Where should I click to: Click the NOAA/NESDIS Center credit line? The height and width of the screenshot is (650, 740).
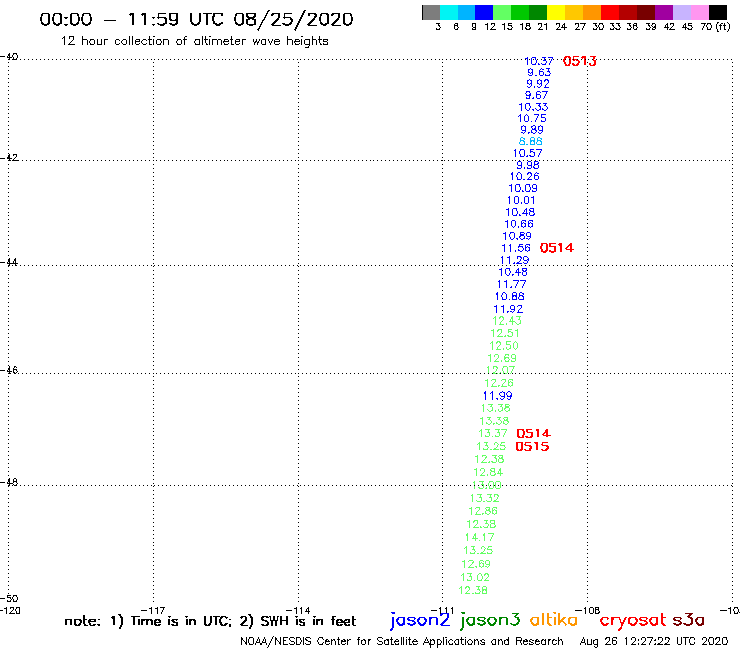(x=402, y=642)
